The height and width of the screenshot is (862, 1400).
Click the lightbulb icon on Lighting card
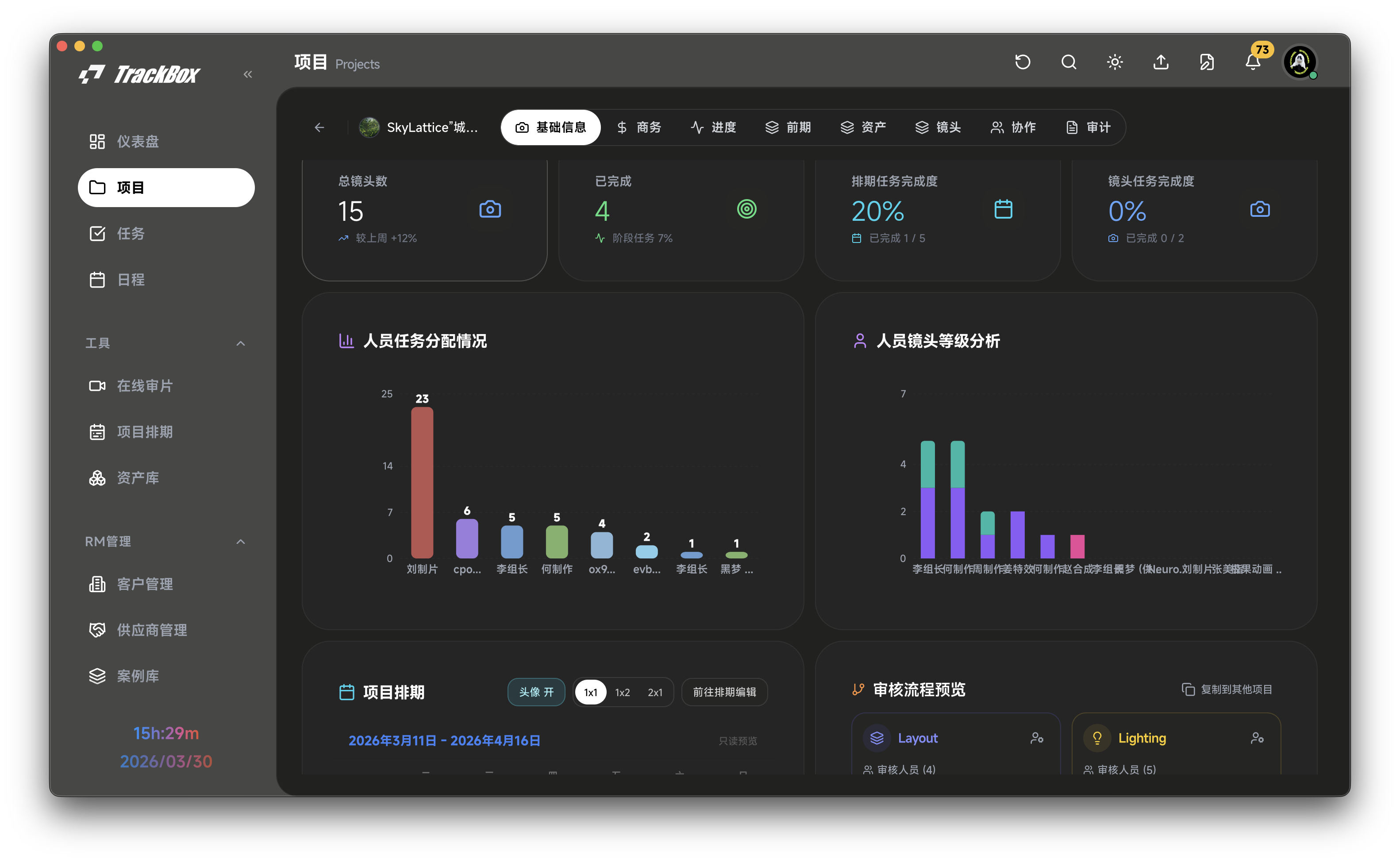[1097, 738]
